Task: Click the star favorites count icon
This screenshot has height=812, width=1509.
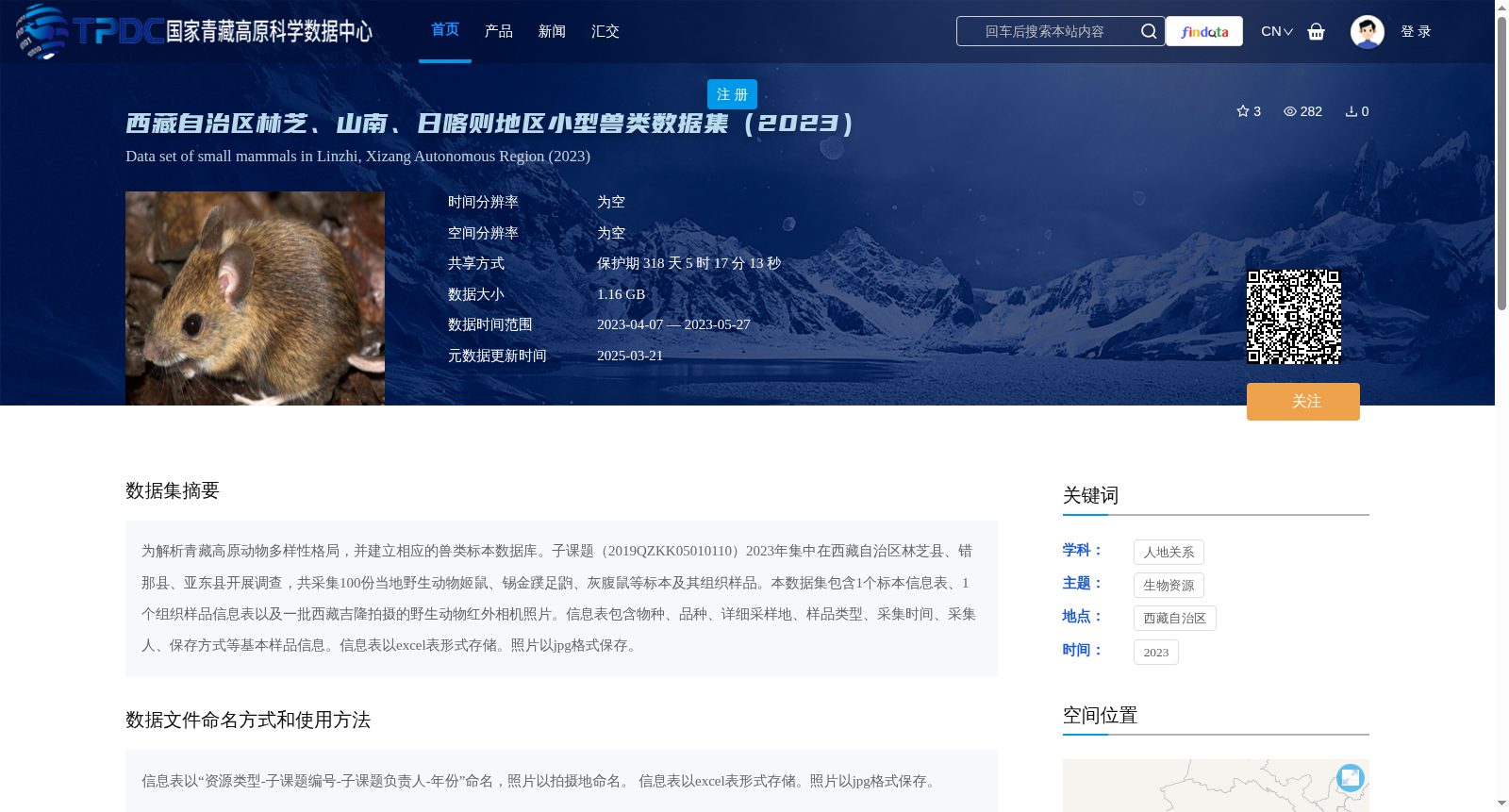Action: tap(1243, 111)
